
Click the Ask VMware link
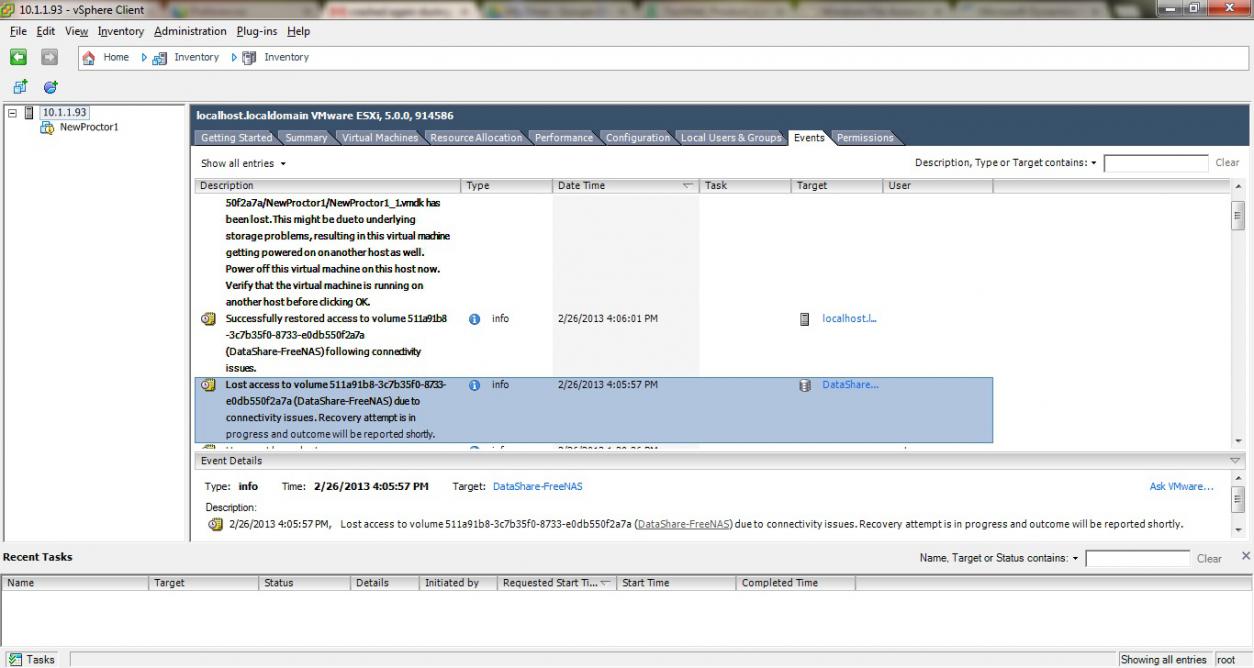1181,487
